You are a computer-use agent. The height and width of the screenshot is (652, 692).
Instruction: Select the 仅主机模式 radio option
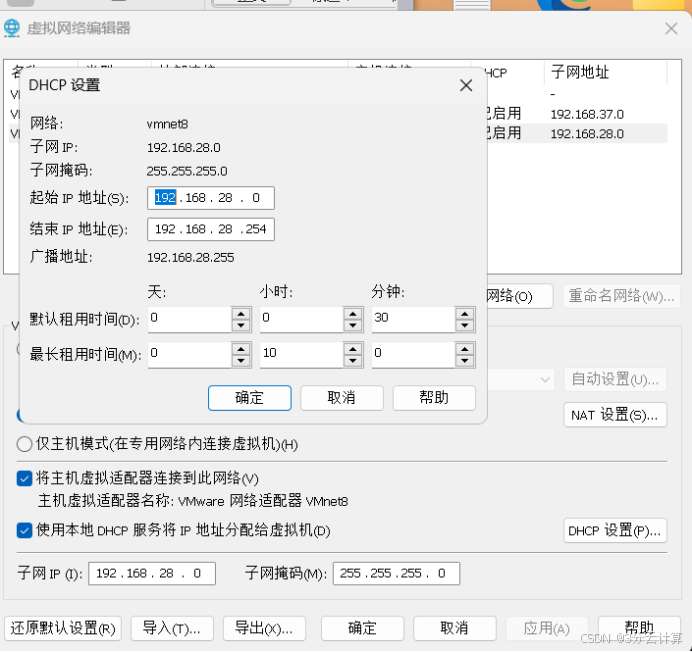25,444
